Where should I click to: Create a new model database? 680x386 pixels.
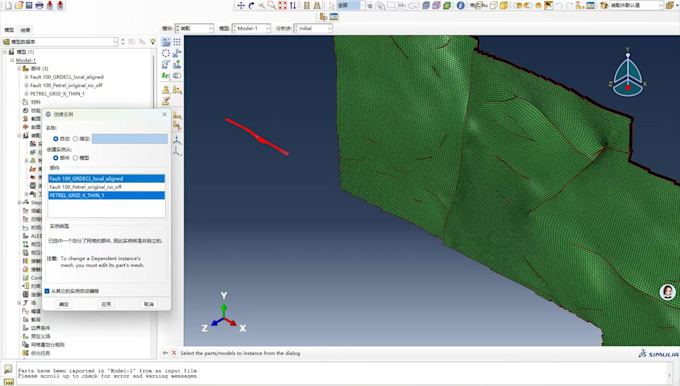tap(8, 6)
